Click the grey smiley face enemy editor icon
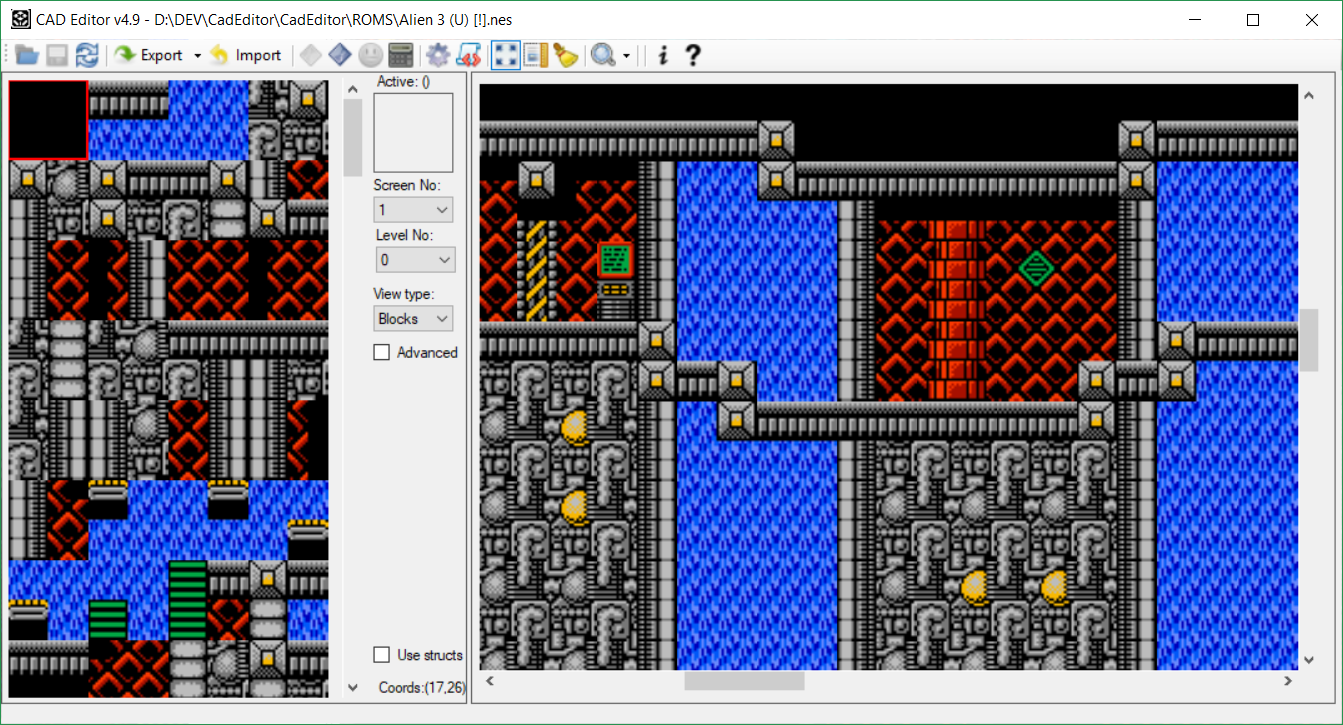Image resolution: width=1343 pixels, height=725 pixels. 370,55
